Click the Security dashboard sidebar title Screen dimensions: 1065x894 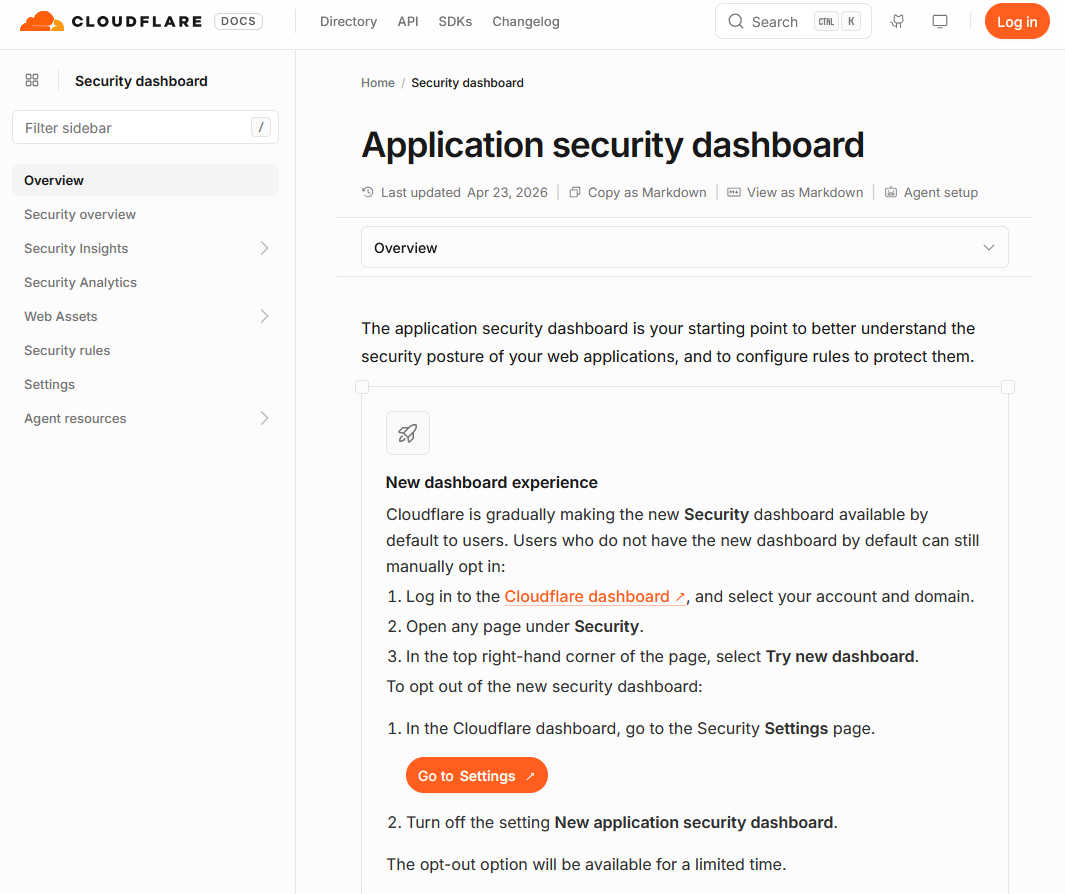[x=141, y=81]
